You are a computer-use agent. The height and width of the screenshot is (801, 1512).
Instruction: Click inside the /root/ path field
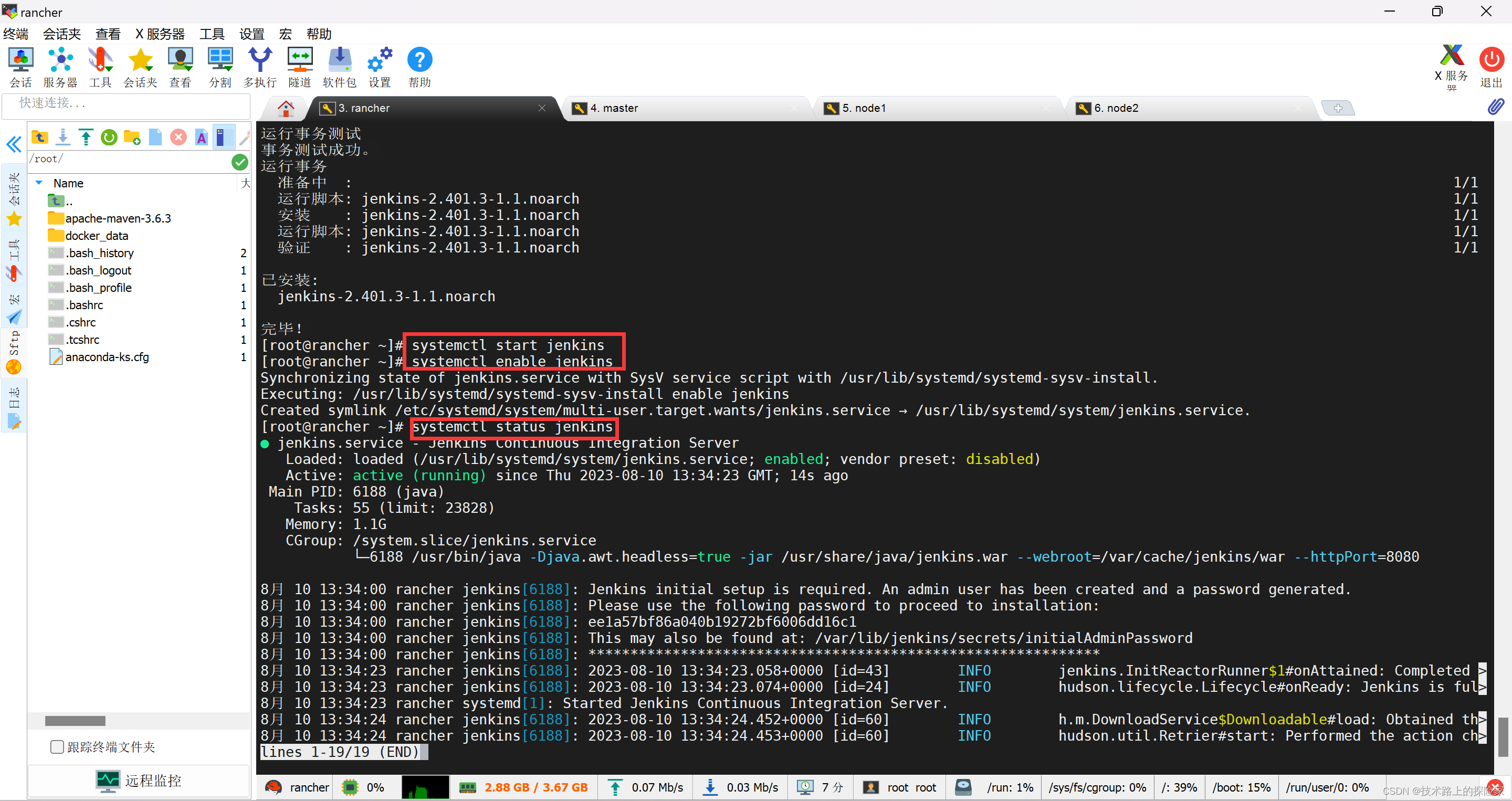[118, 159]
